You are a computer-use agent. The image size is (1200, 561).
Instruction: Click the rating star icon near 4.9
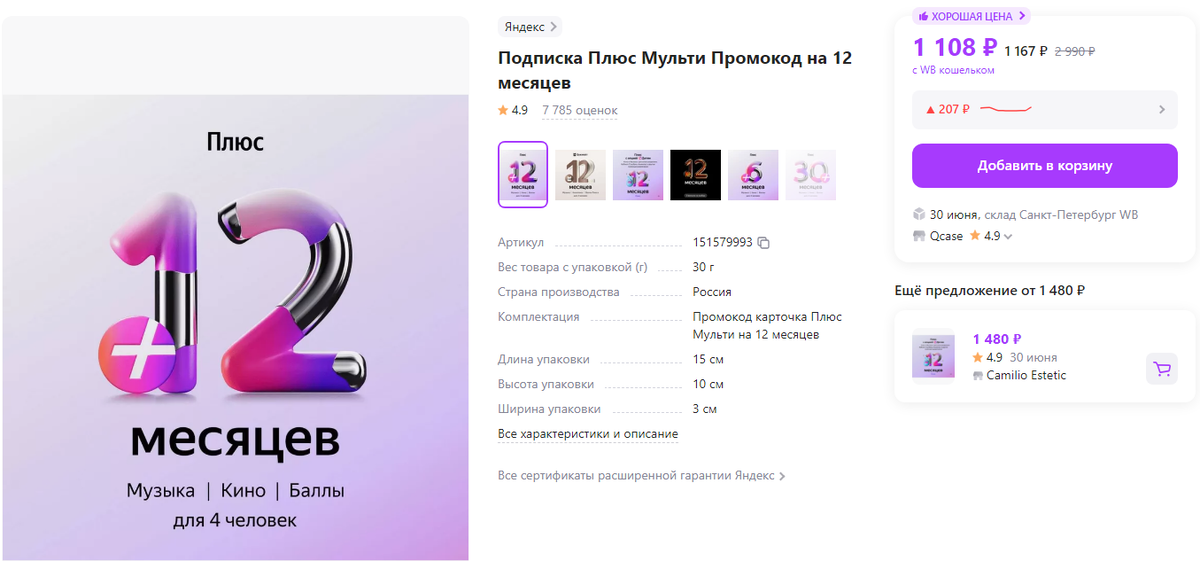coord(504,110)
